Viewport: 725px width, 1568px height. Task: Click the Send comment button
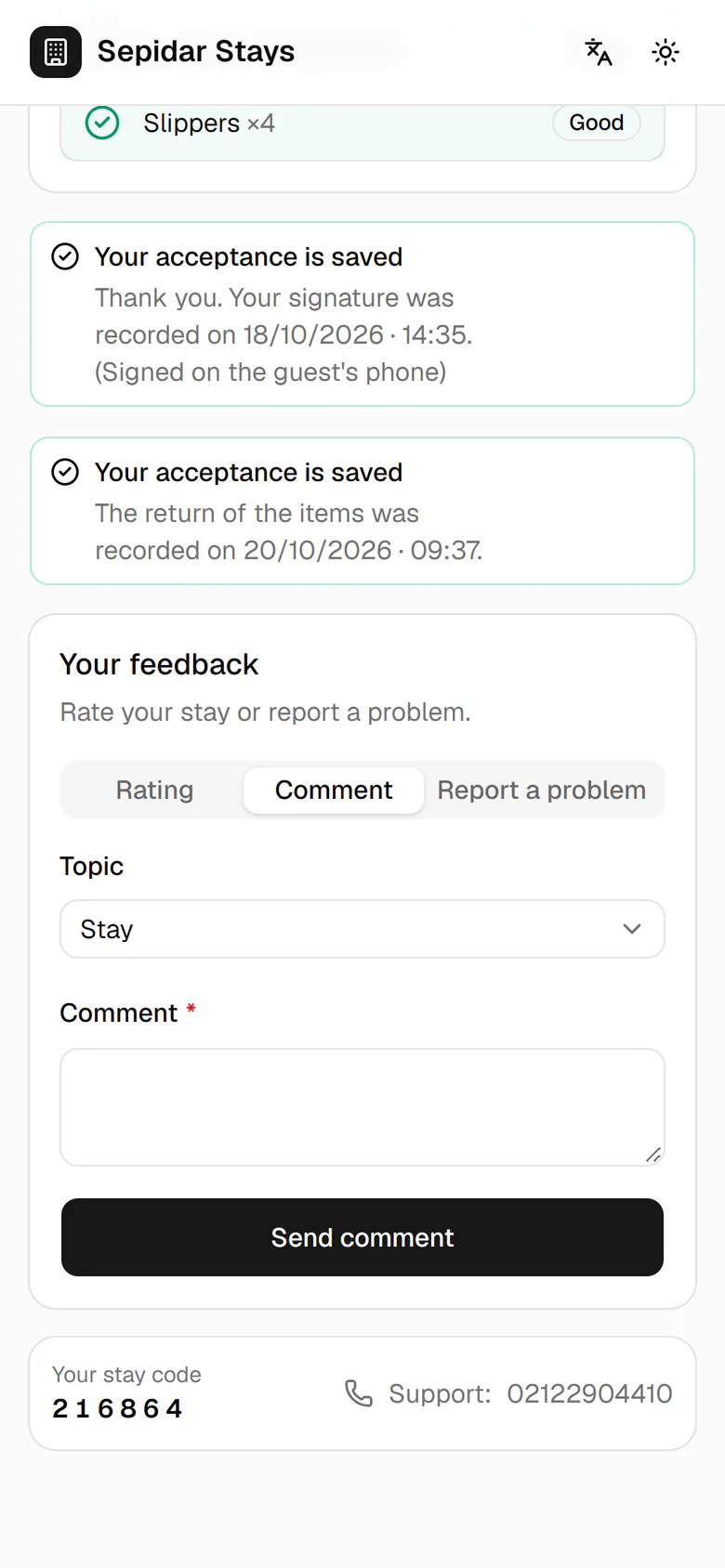362,1237
